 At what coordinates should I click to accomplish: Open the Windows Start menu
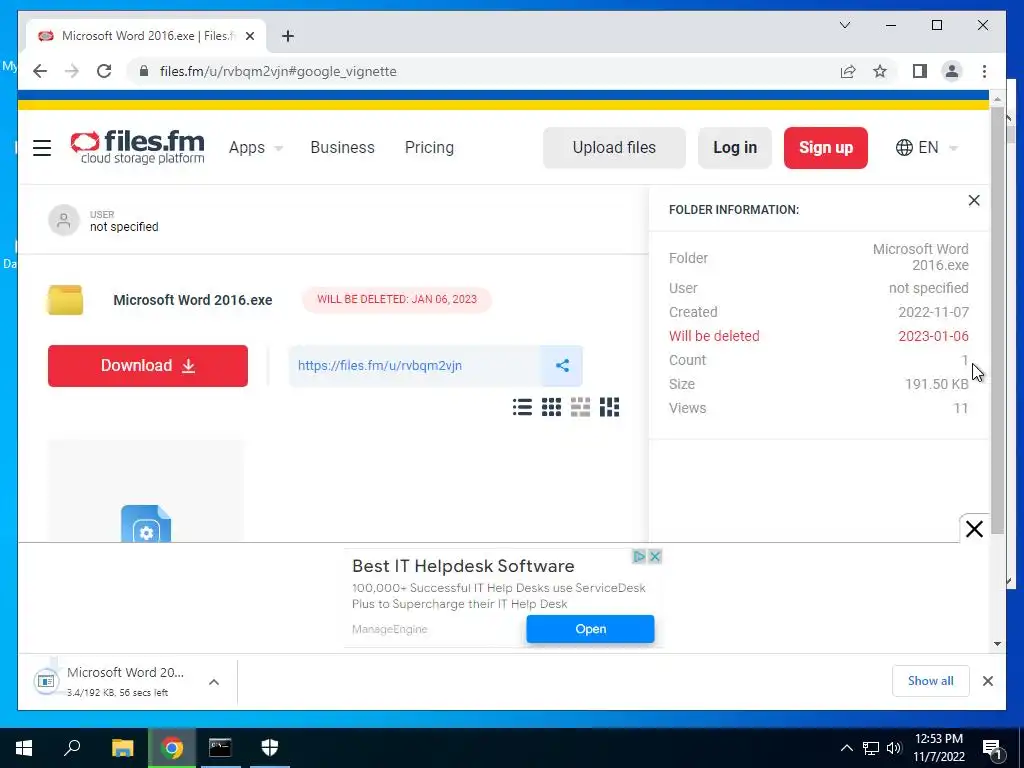pyautogui.click(x=24, y=748)
